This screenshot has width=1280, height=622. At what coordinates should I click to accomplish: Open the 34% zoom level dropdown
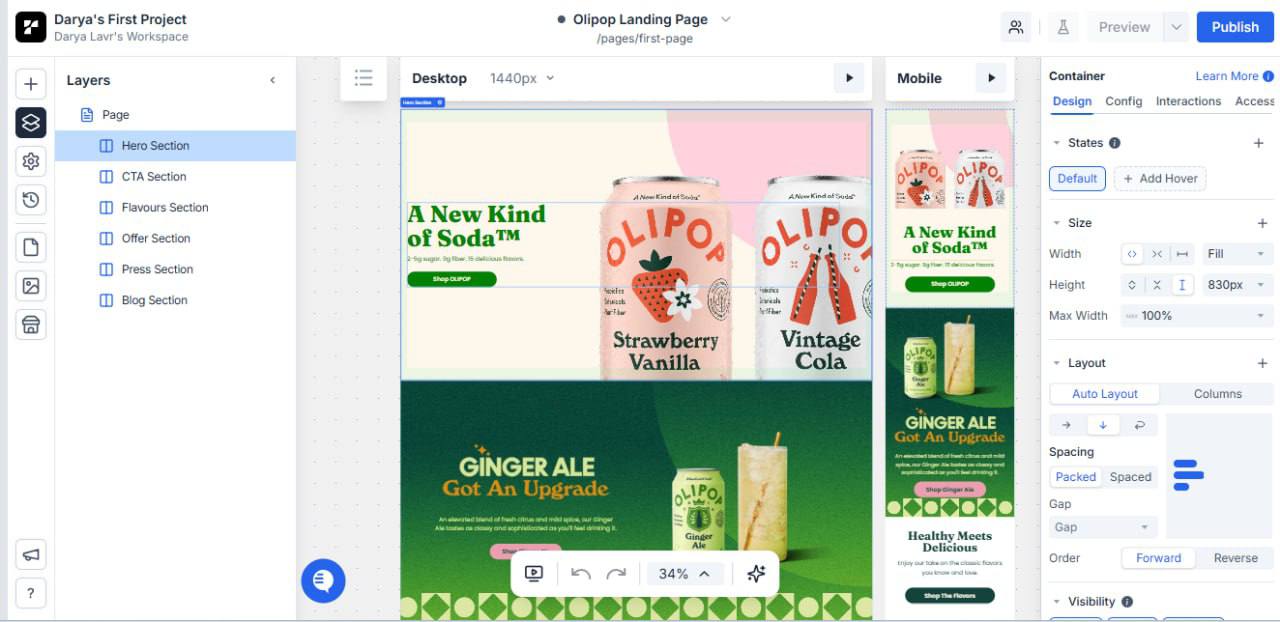point(684,573)
